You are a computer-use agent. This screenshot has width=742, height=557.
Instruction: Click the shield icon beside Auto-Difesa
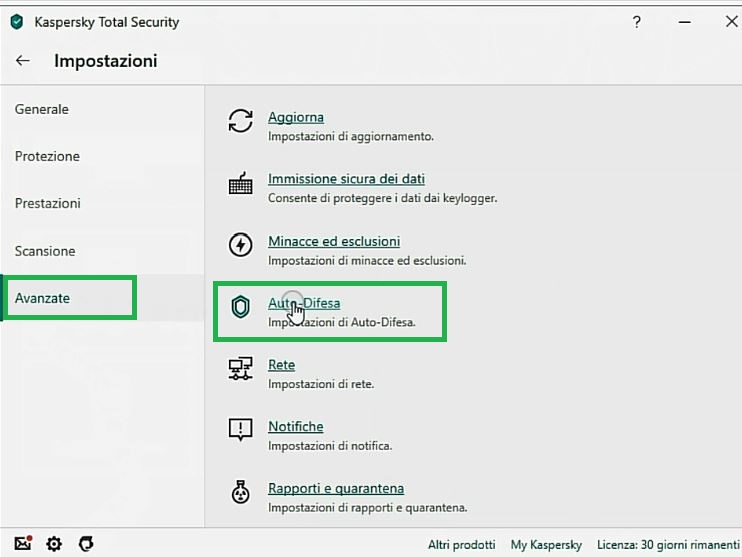coord(240,307)
